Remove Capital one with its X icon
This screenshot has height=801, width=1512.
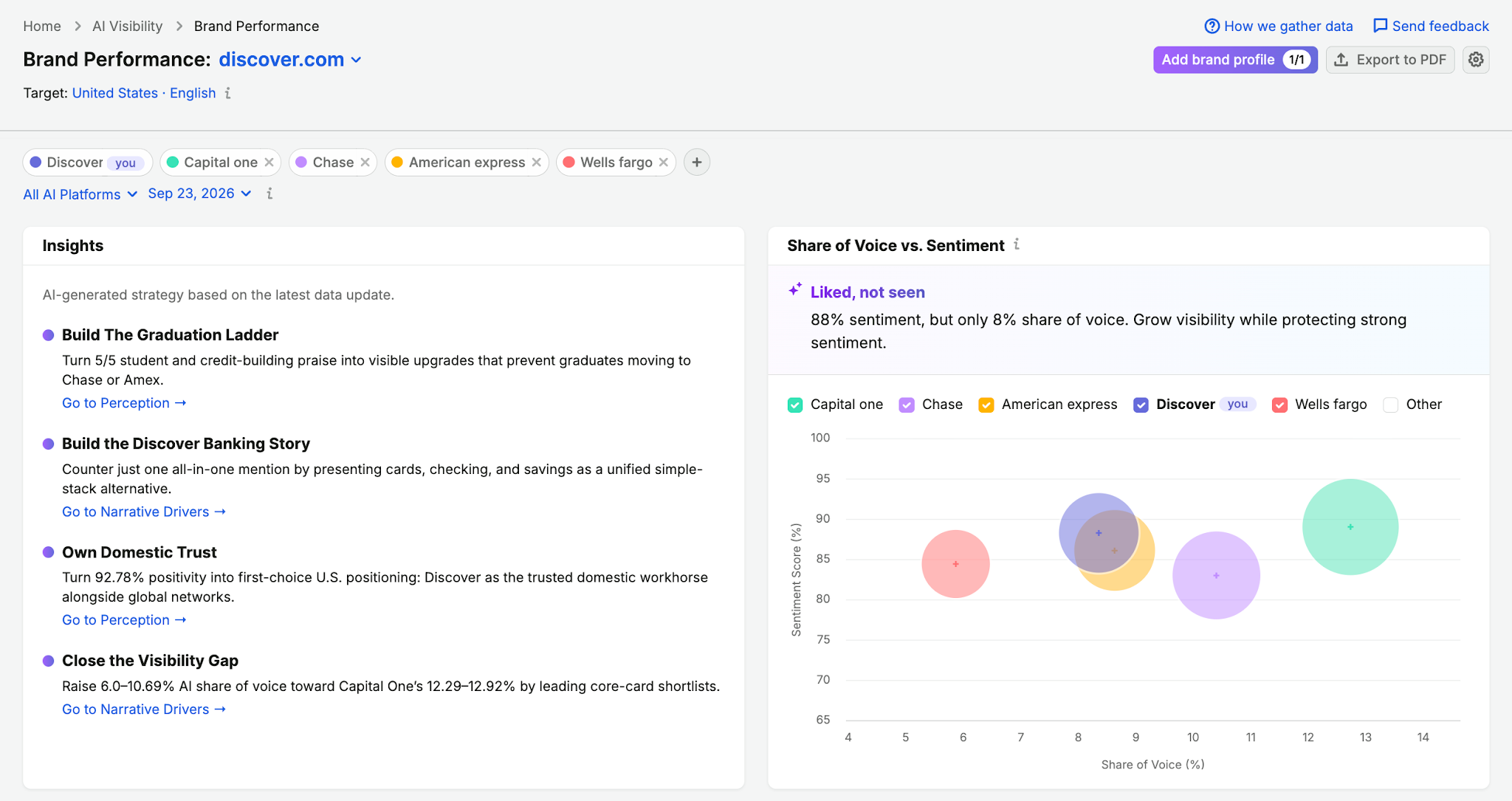(269, 162)
